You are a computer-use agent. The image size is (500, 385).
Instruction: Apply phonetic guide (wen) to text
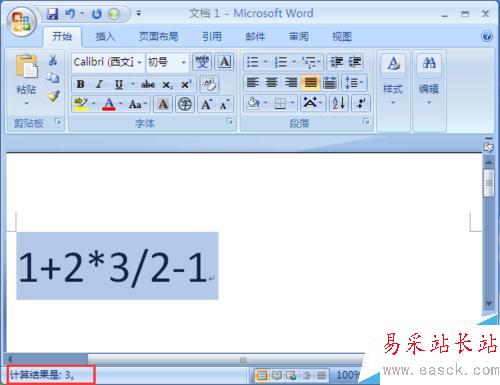point(202,62)
